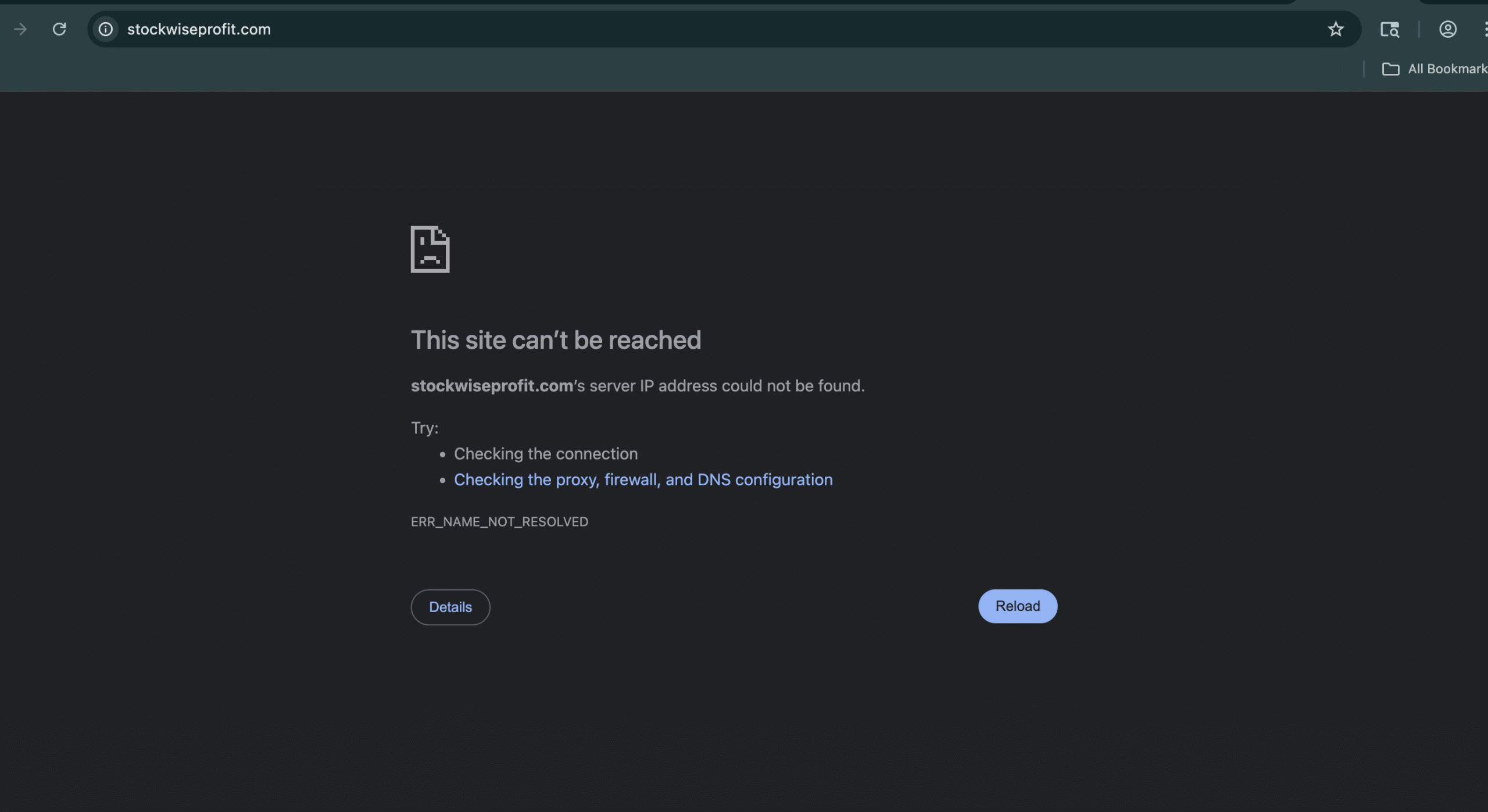Click bold stockwiseprofit.com in the error message
The image size is (1488, 812).
492,386
